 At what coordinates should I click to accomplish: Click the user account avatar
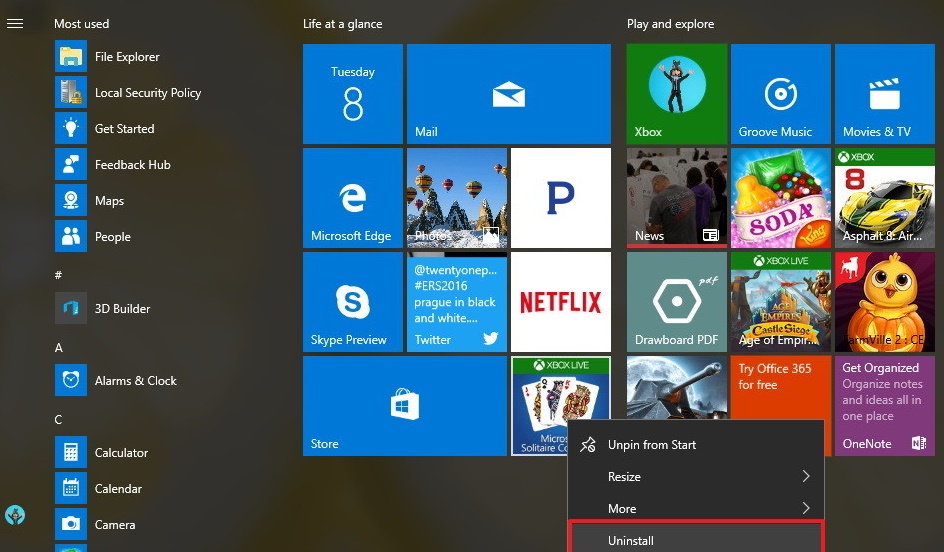pos(15,515)
